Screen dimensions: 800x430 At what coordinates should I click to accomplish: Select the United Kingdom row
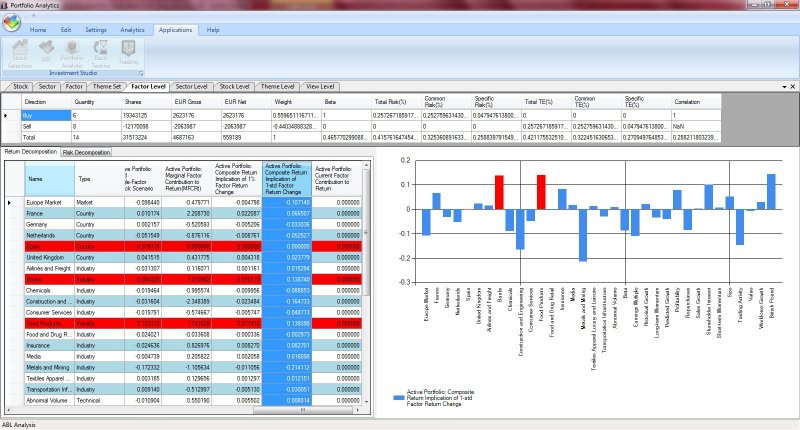point(184,258)
